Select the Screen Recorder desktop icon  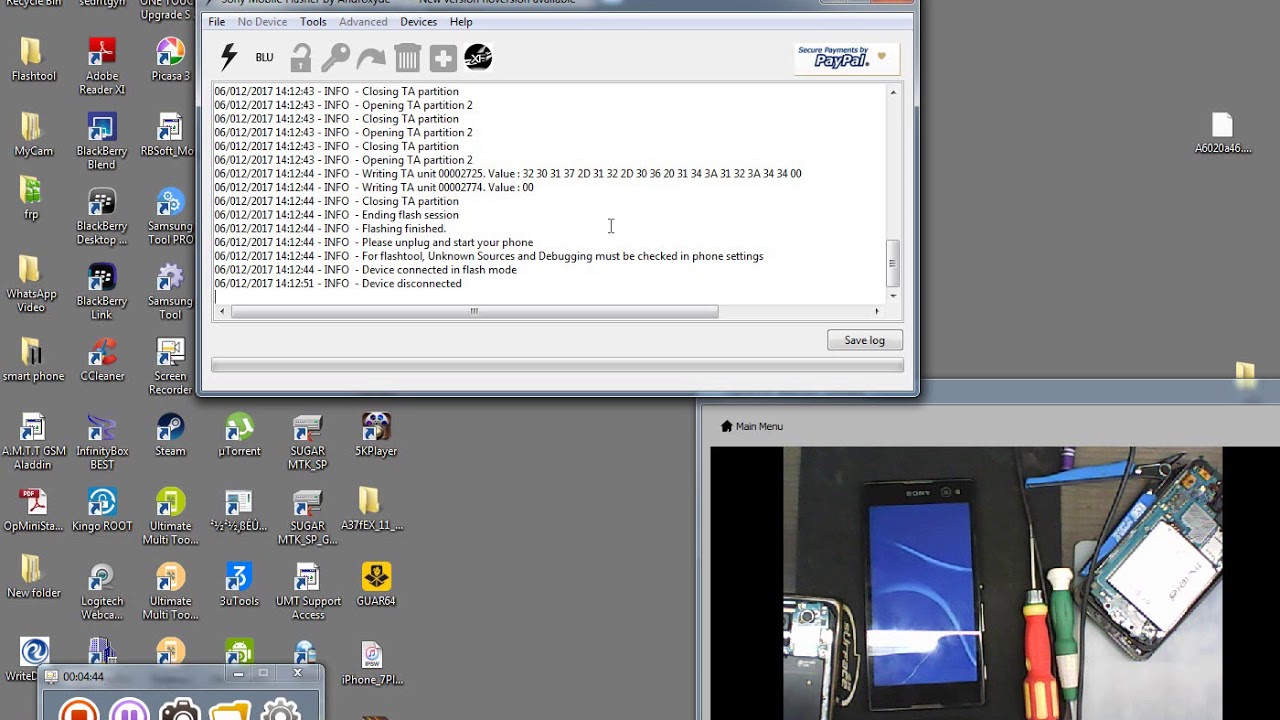tap(171, 366)
